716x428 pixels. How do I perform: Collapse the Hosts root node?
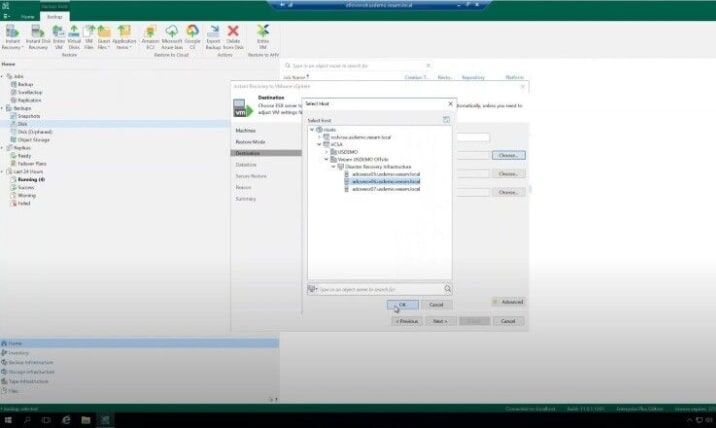pos(312,130)
